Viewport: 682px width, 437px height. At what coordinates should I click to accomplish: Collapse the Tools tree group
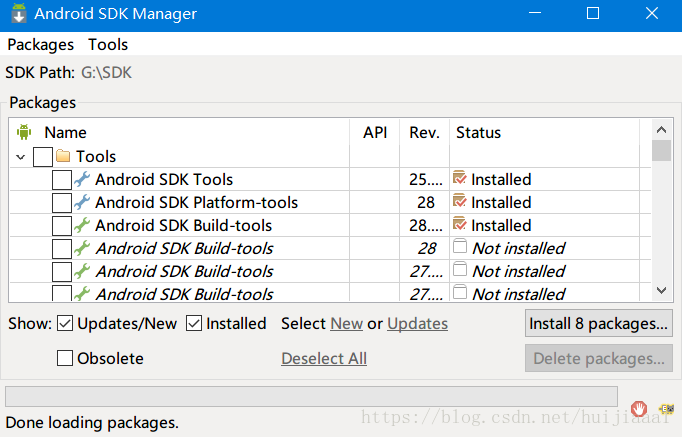tap(20, 157)
